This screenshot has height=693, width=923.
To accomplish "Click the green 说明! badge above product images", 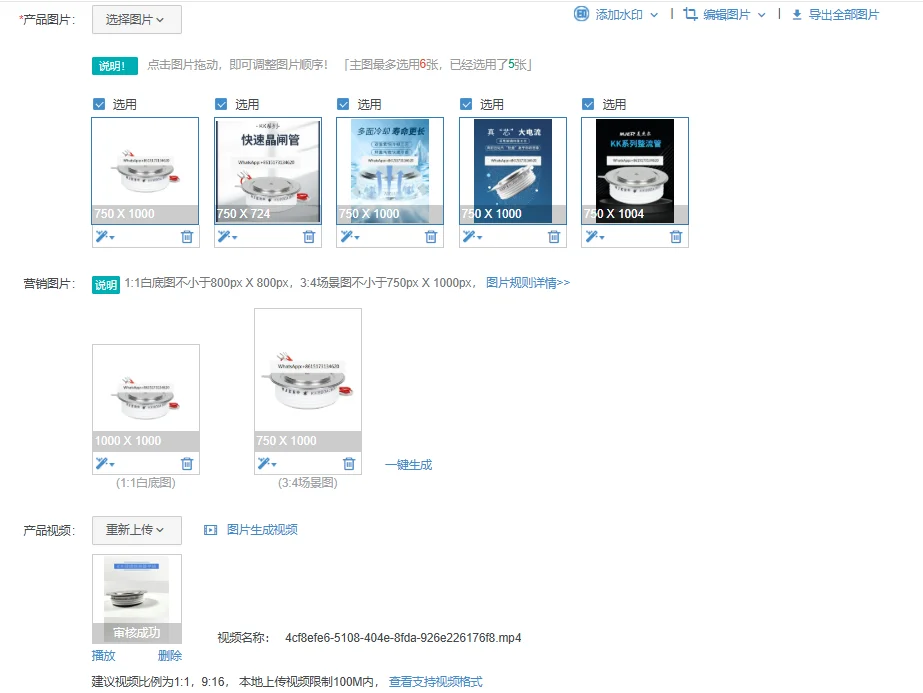I will [x=115, y=65].
